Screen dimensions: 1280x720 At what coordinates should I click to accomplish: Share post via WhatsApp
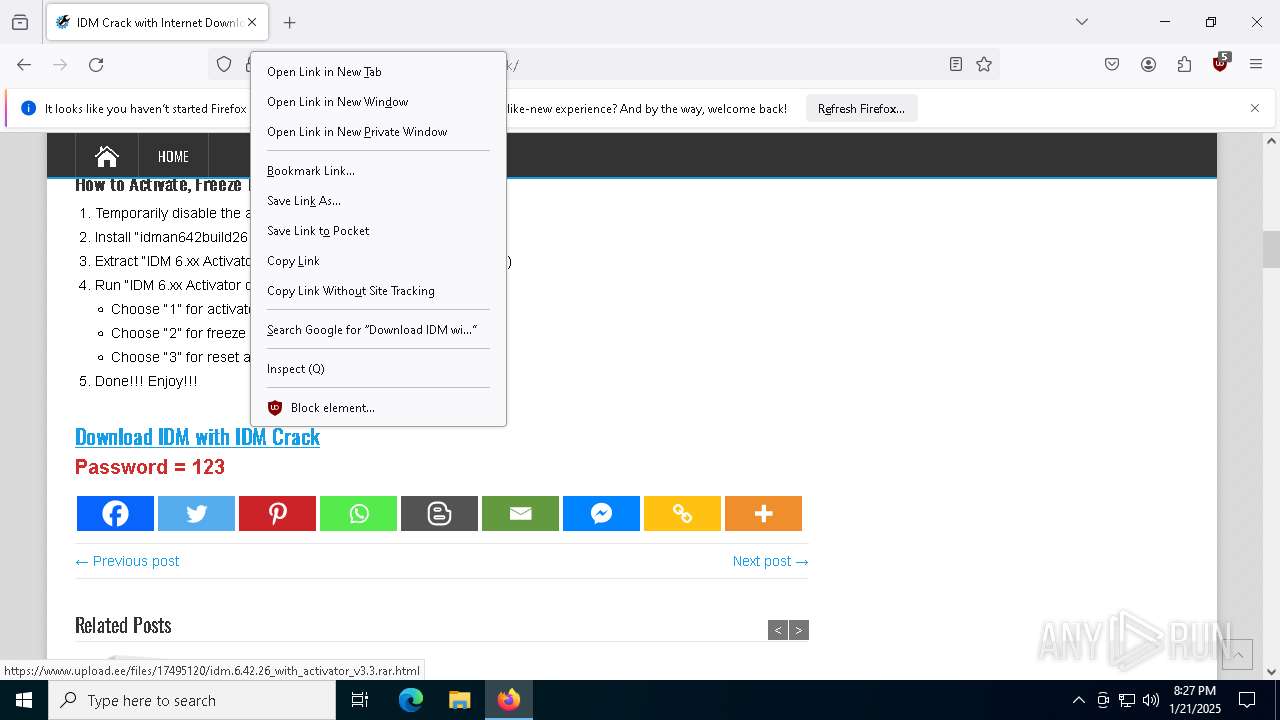(358, 513)
